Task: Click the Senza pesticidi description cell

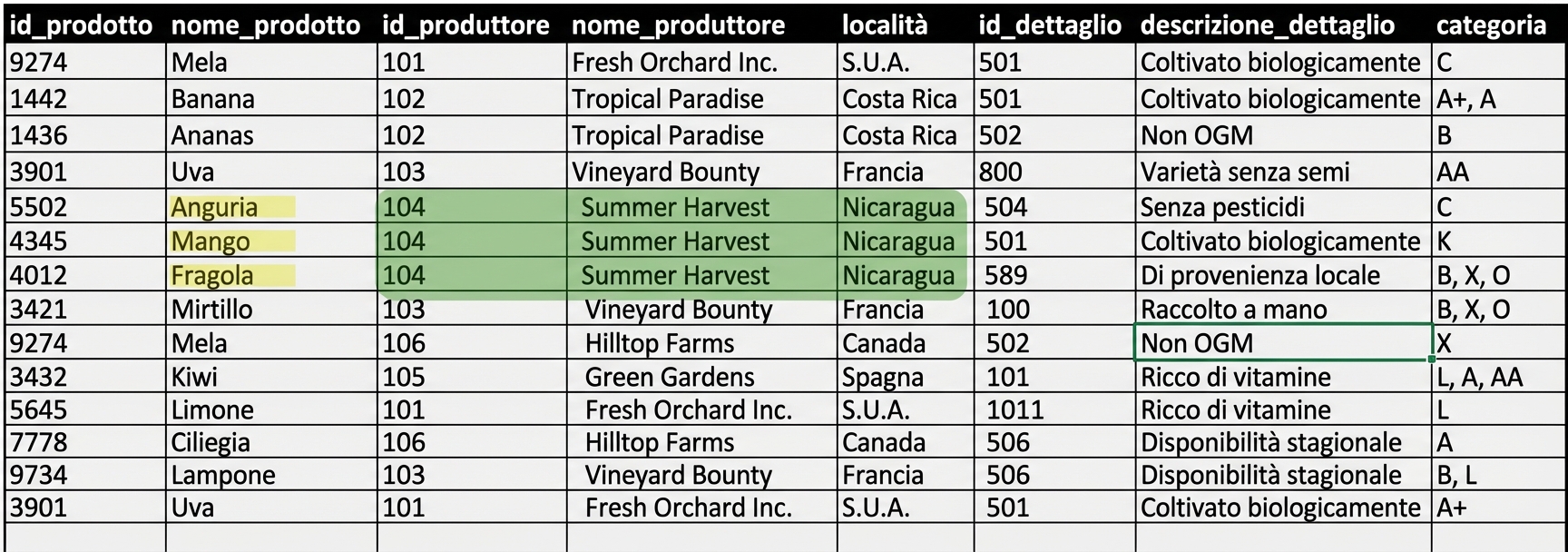Action: 1222,207
